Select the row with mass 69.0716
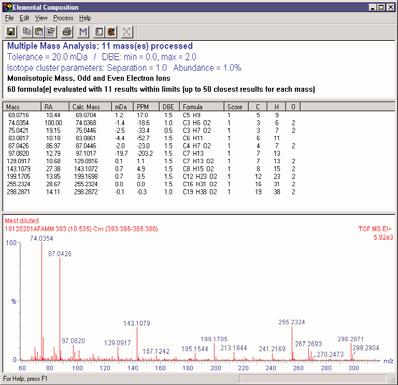This screenshot has width=398, height=385. (152, 115)
